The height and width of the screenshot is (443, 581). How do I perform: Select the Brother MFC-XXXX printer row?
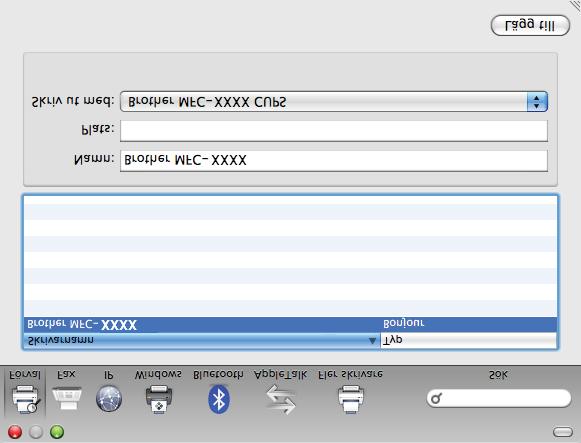(x=290, y=324)
